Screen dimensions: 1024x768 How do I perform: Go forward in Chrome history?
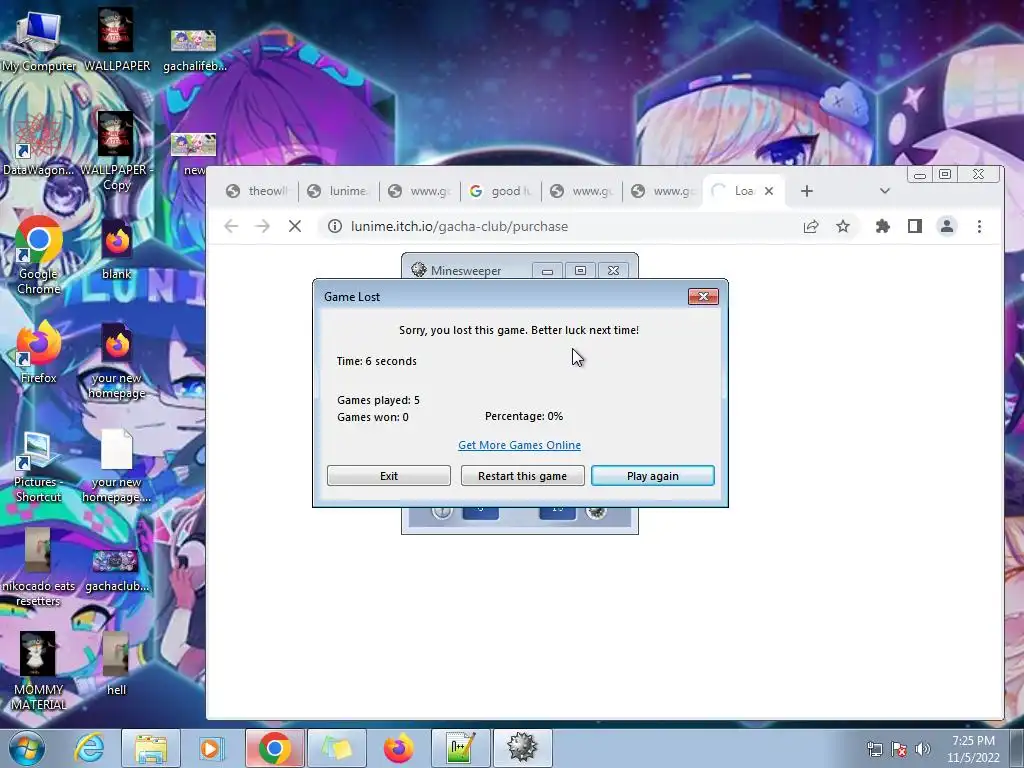263,226
